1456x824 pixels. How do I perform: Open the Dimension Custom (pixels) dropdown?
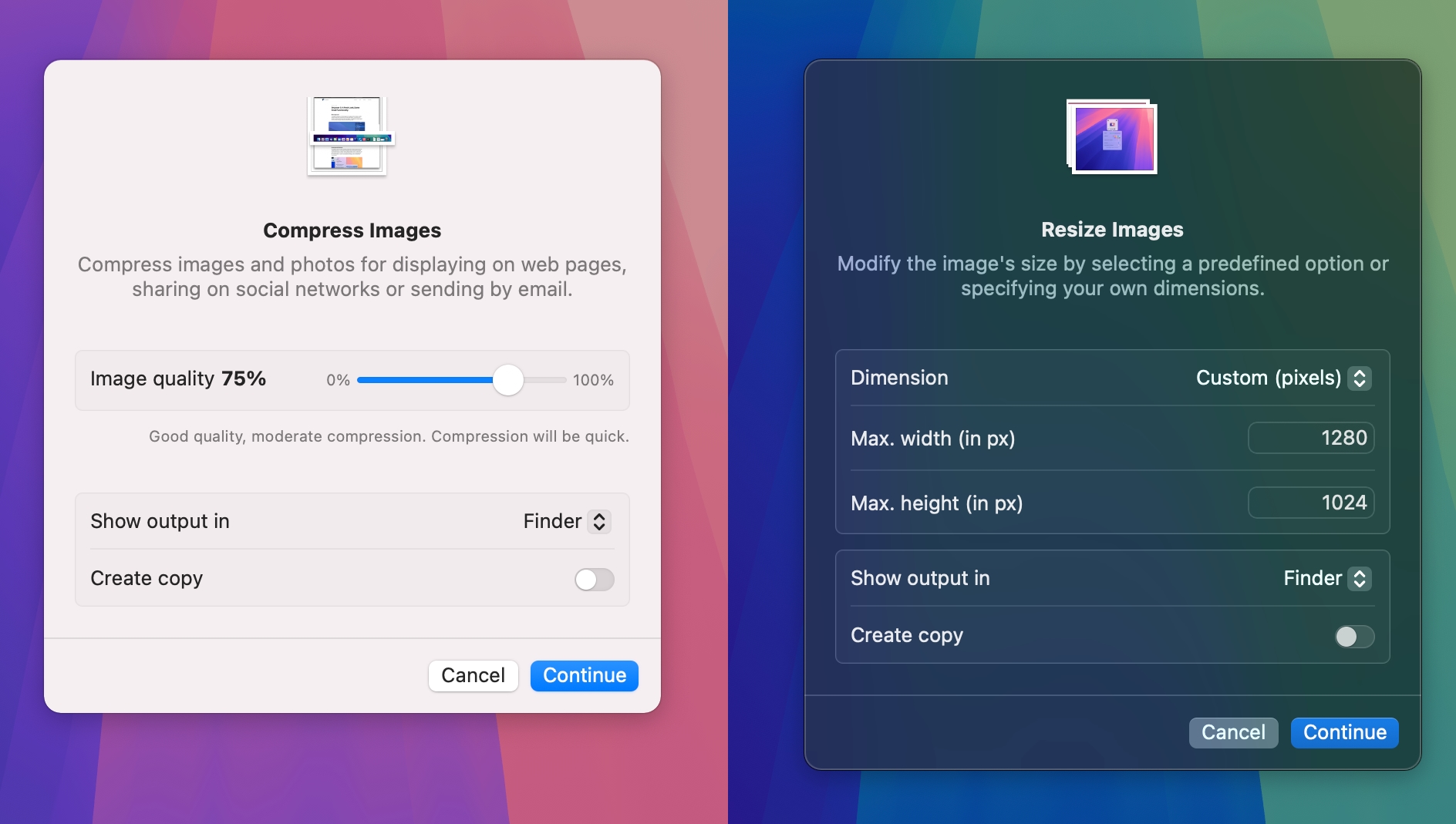pyautogui.click(x=1283, y=378)
